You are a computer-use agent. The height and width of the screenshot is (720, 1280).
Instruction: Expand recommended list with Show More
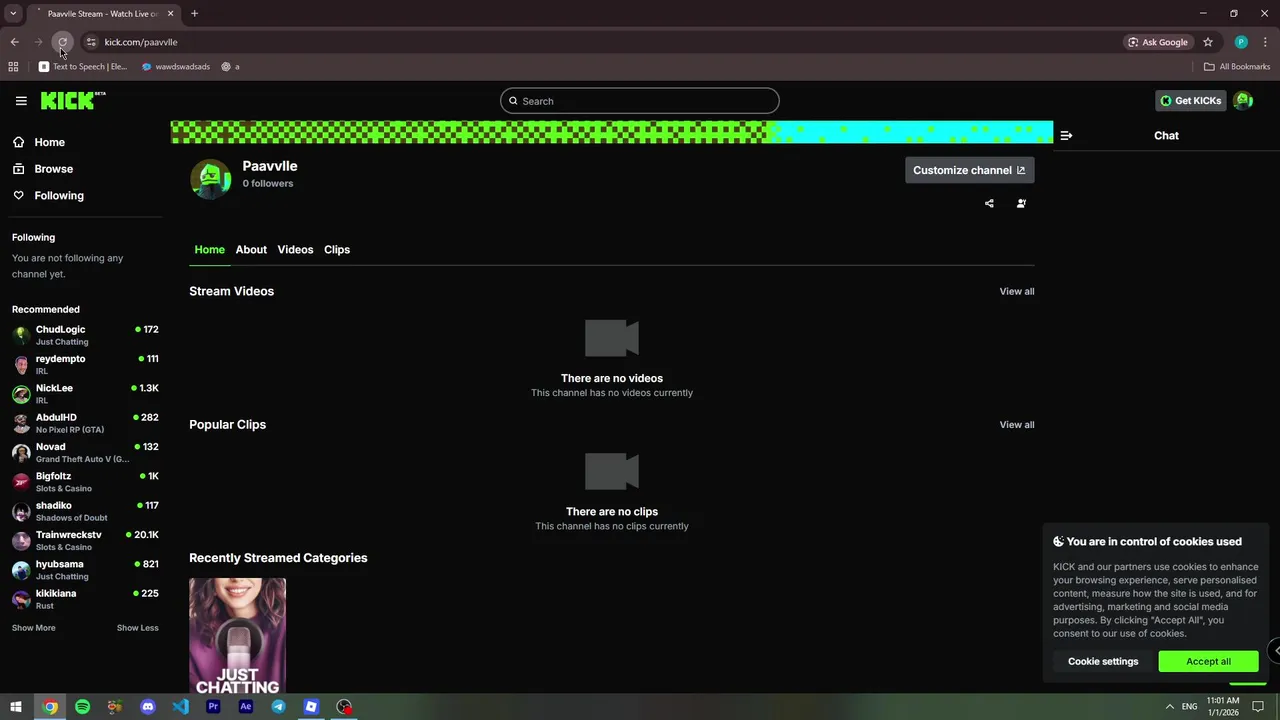(34, 628)
